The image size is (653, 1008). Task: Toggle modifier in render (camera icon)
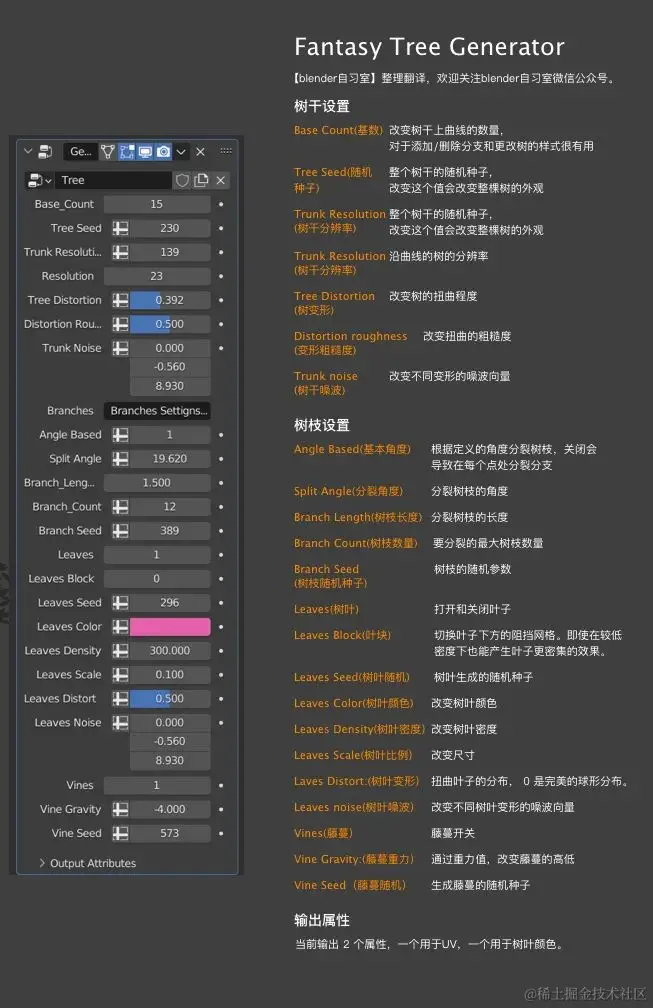[164, 152]
